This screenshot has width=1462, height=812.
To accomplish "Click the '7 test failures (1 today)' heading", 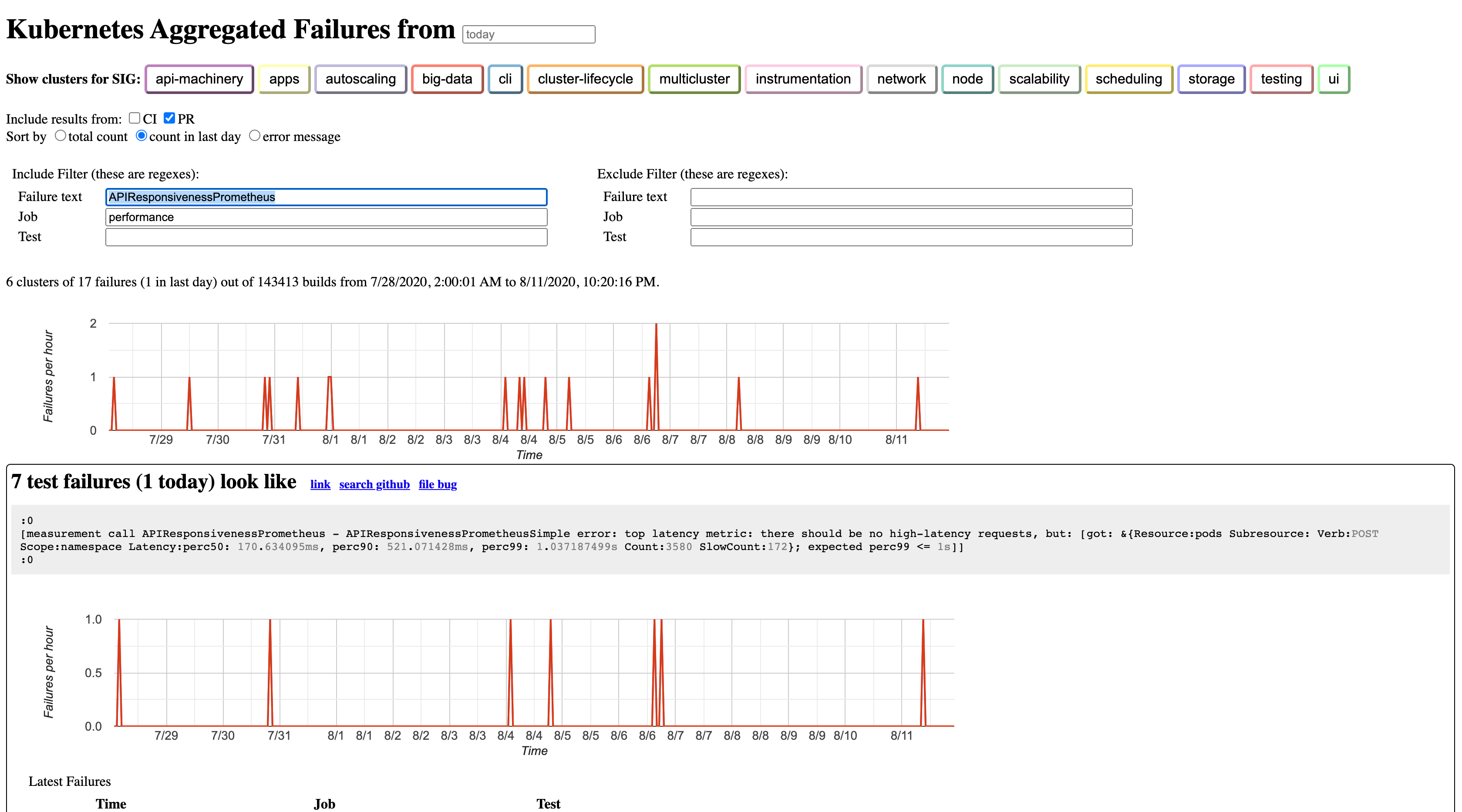I will pos(154,482).
